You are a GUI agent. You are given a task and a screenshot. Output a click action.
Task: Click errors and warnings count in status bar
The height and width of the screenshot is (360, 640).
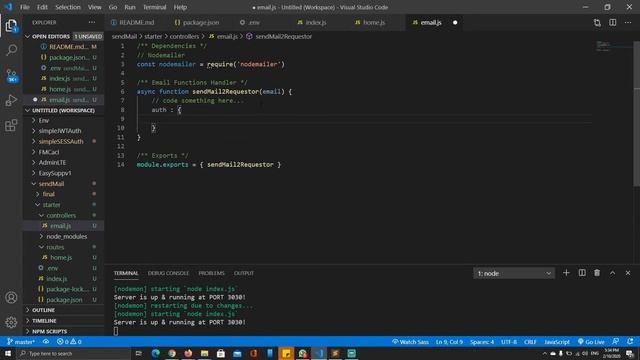point(69,342)
